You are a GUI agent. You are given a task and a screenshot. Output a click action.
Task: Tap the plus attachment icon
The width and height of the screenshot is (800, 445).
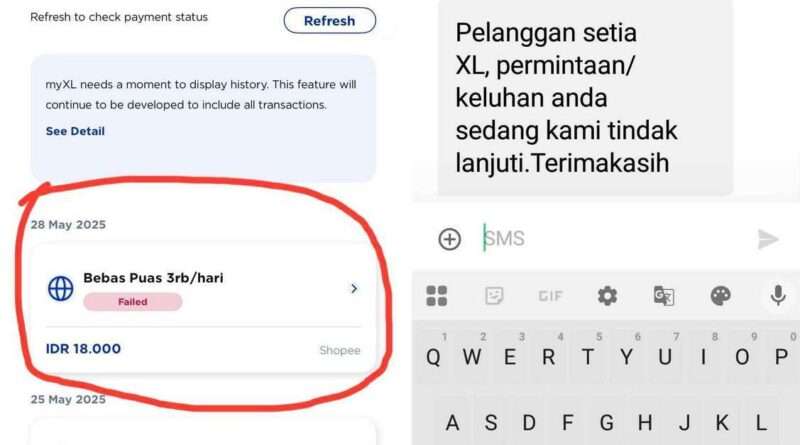[x=449, y=239]
